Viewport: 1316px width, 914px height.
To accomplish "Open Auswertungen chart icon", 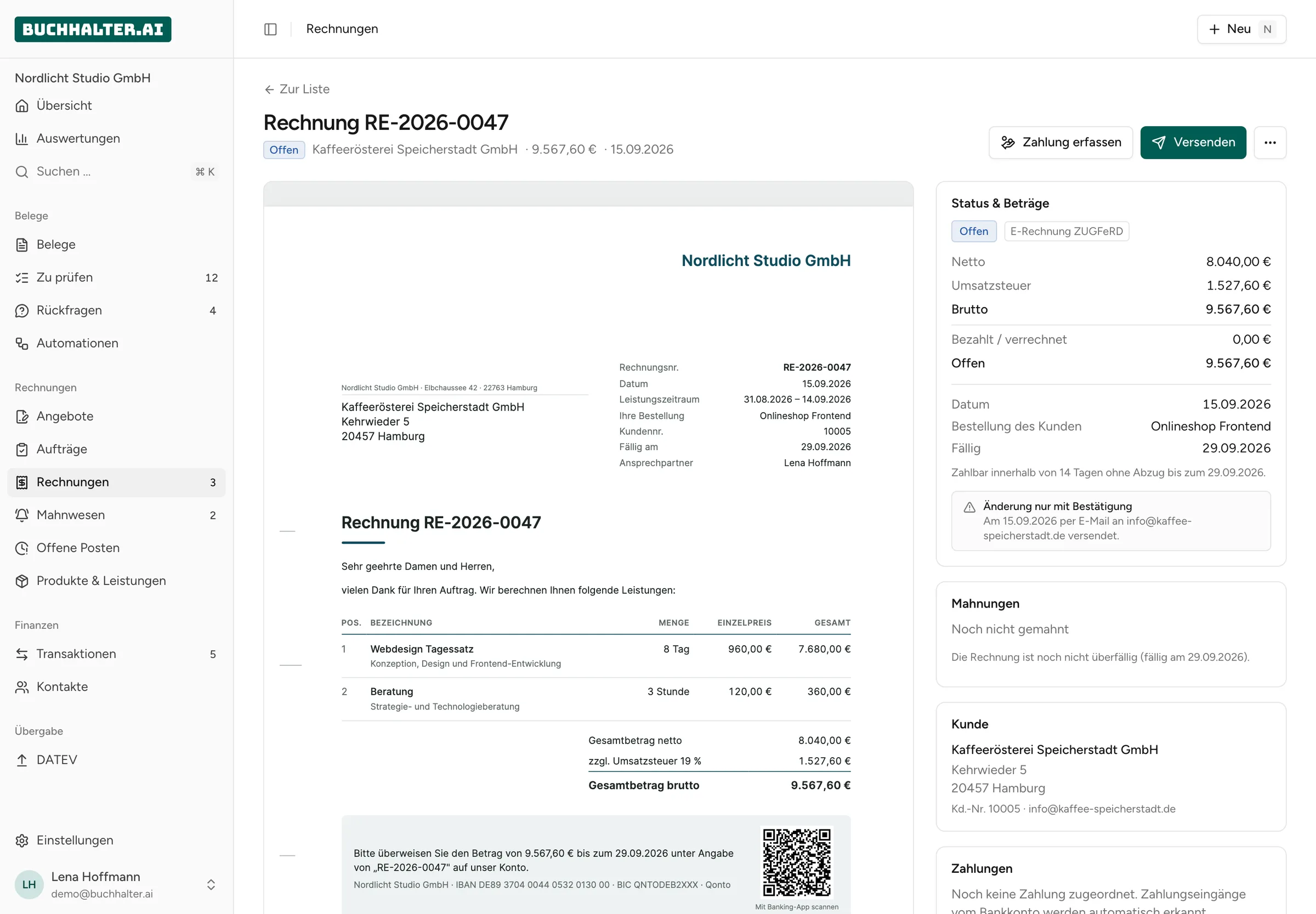I will [x=22, y=139].
